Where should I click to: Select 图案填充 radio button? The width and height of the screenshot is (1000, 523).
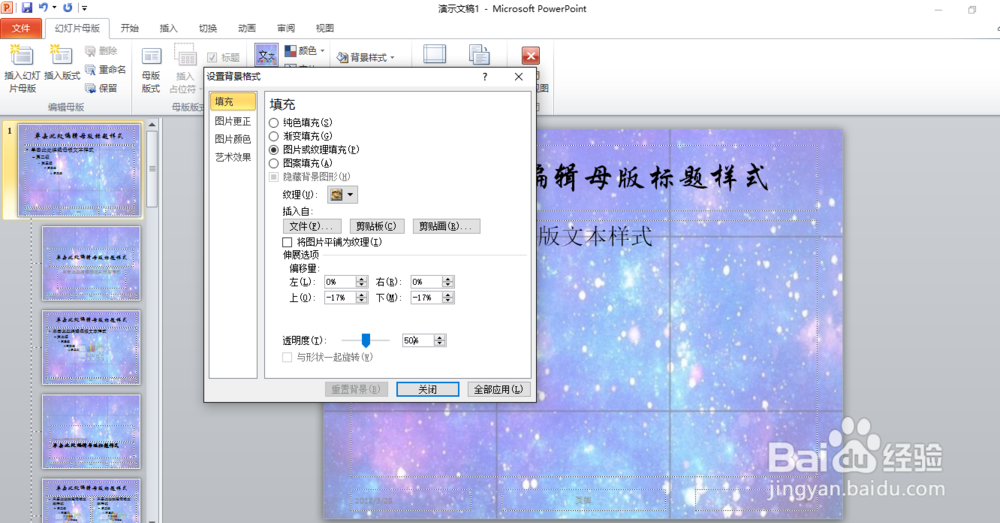tap(274, 163)
